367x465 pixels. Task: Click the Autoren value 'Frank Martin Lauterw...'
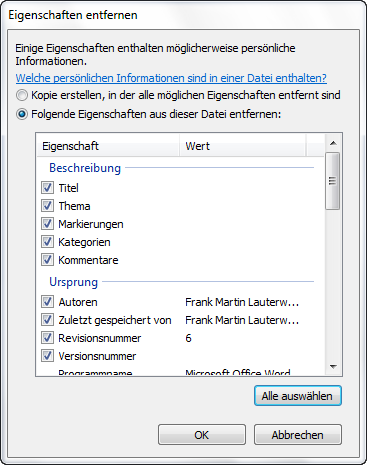242,302
